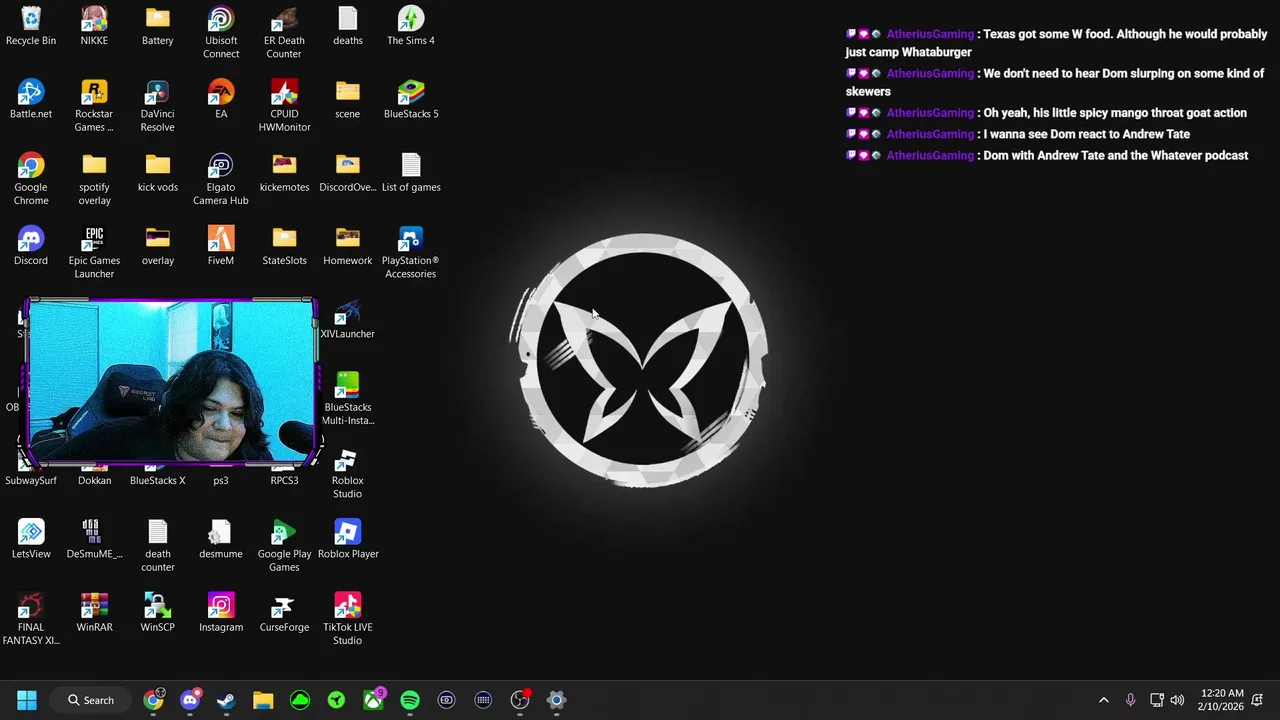The width and height of the screenshot is (1280, 720).
Task: Select the PlayStation Accessories desktop icon
Action: 411,252
